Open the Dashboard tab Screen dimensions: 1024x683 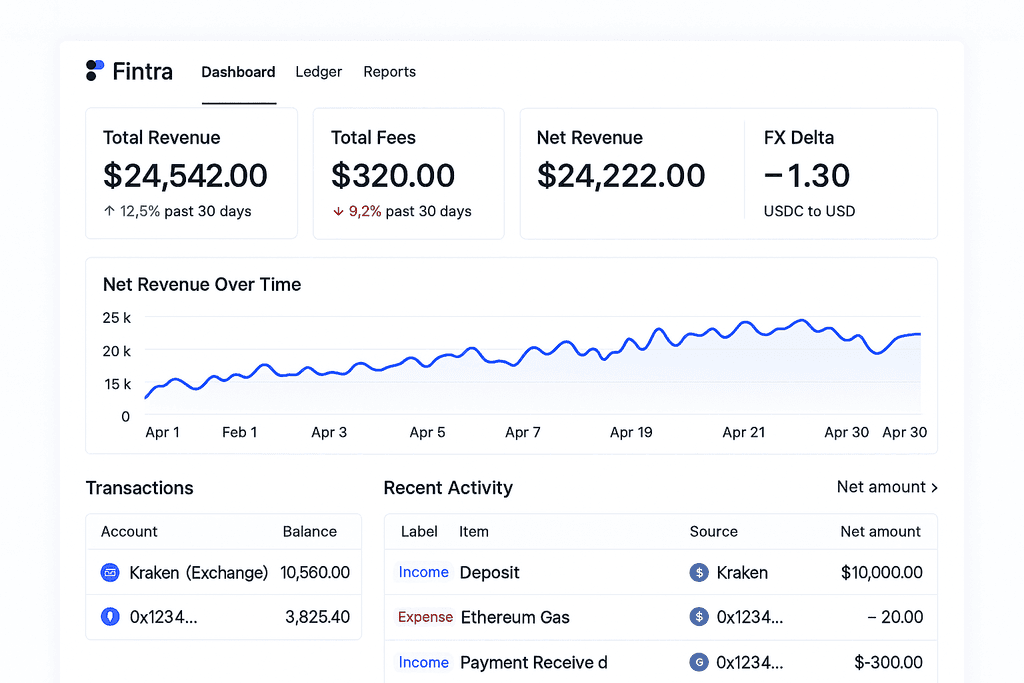point(238,72)
